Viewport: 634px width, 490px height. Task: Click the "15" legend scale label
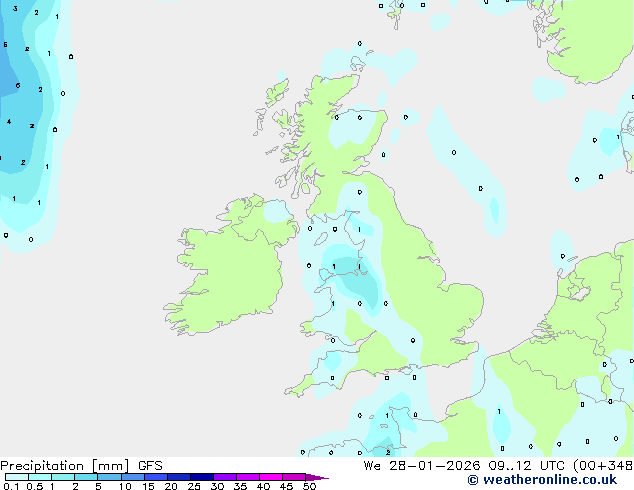(x=148, y=486)
